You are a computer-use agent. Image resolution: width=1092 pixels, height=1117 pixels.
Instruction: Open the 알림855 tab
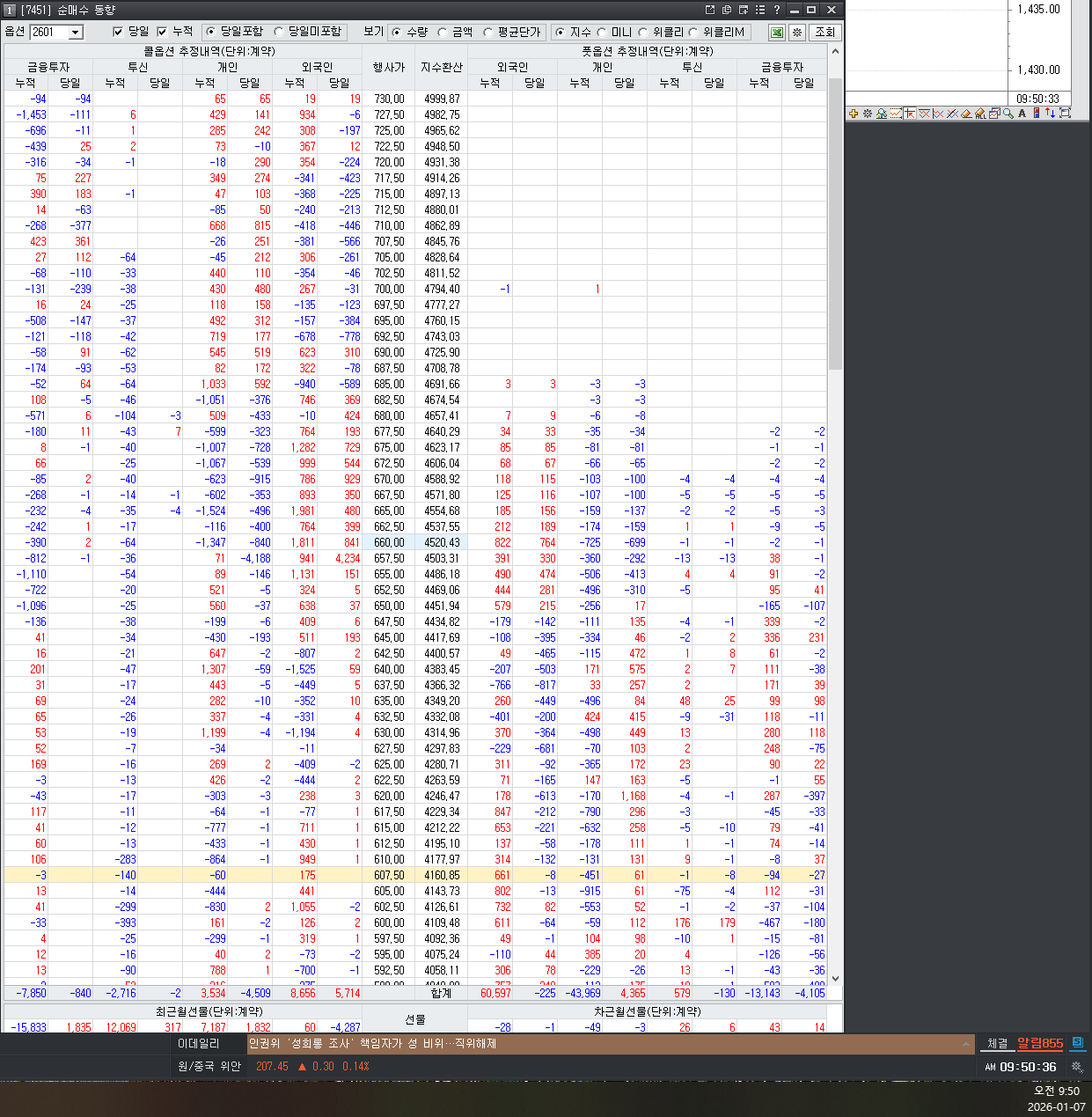tap(1040, 1044)
